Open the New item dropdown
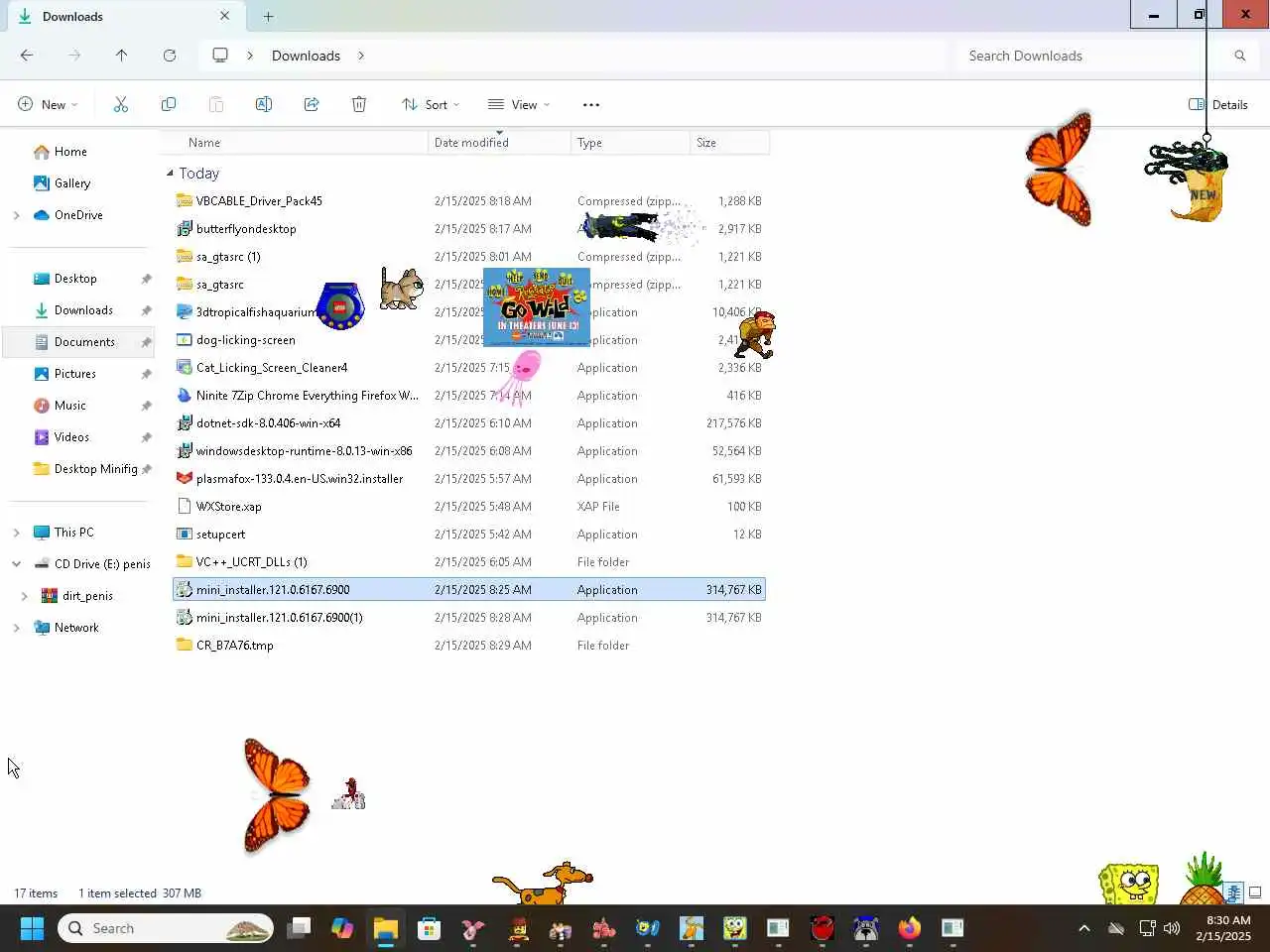 coord(48,104)
